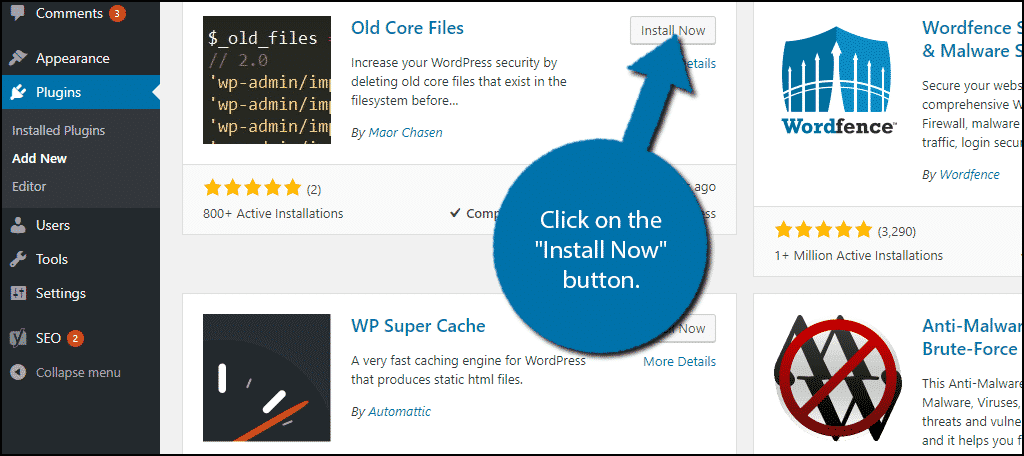Open Old Core Files plugin title link
Viewport: 1024px width, 456px height.
pos(407,28)
